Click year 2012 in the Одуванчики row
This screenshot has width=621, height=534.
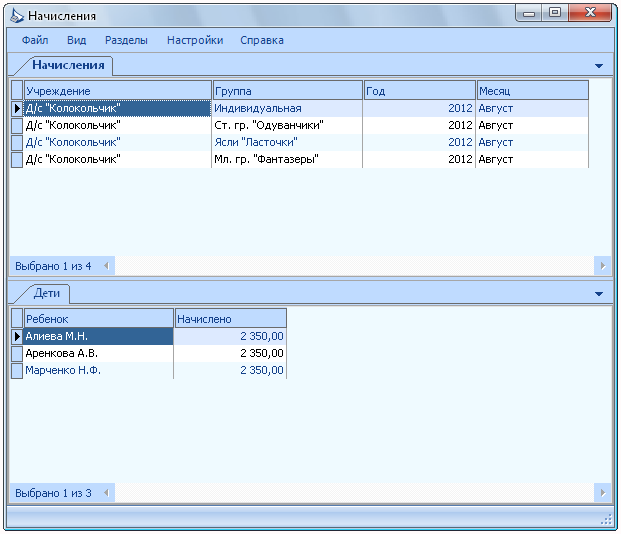point(419,125)
